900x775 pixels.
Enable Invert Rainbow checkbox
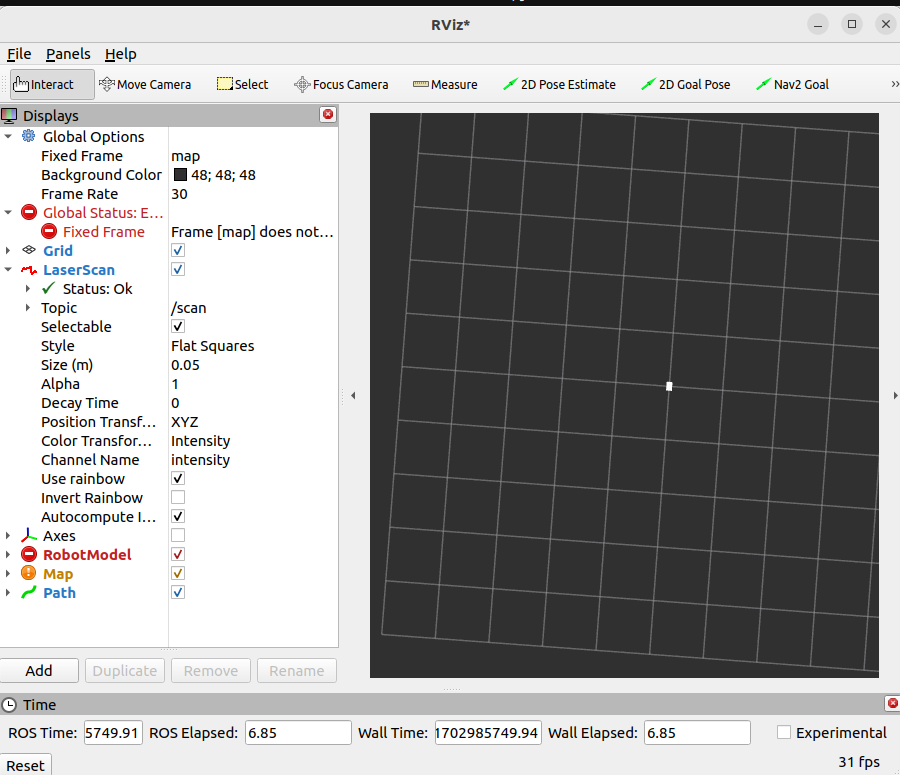tap(178, 497)
